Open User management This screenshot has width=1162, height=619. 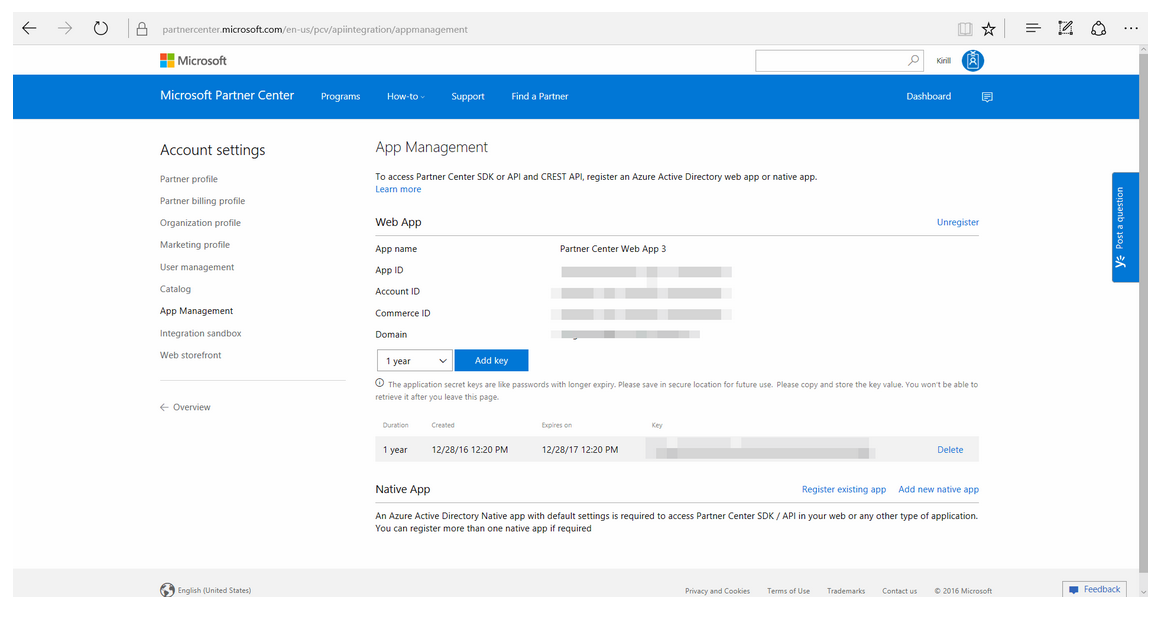pos(197,267)
